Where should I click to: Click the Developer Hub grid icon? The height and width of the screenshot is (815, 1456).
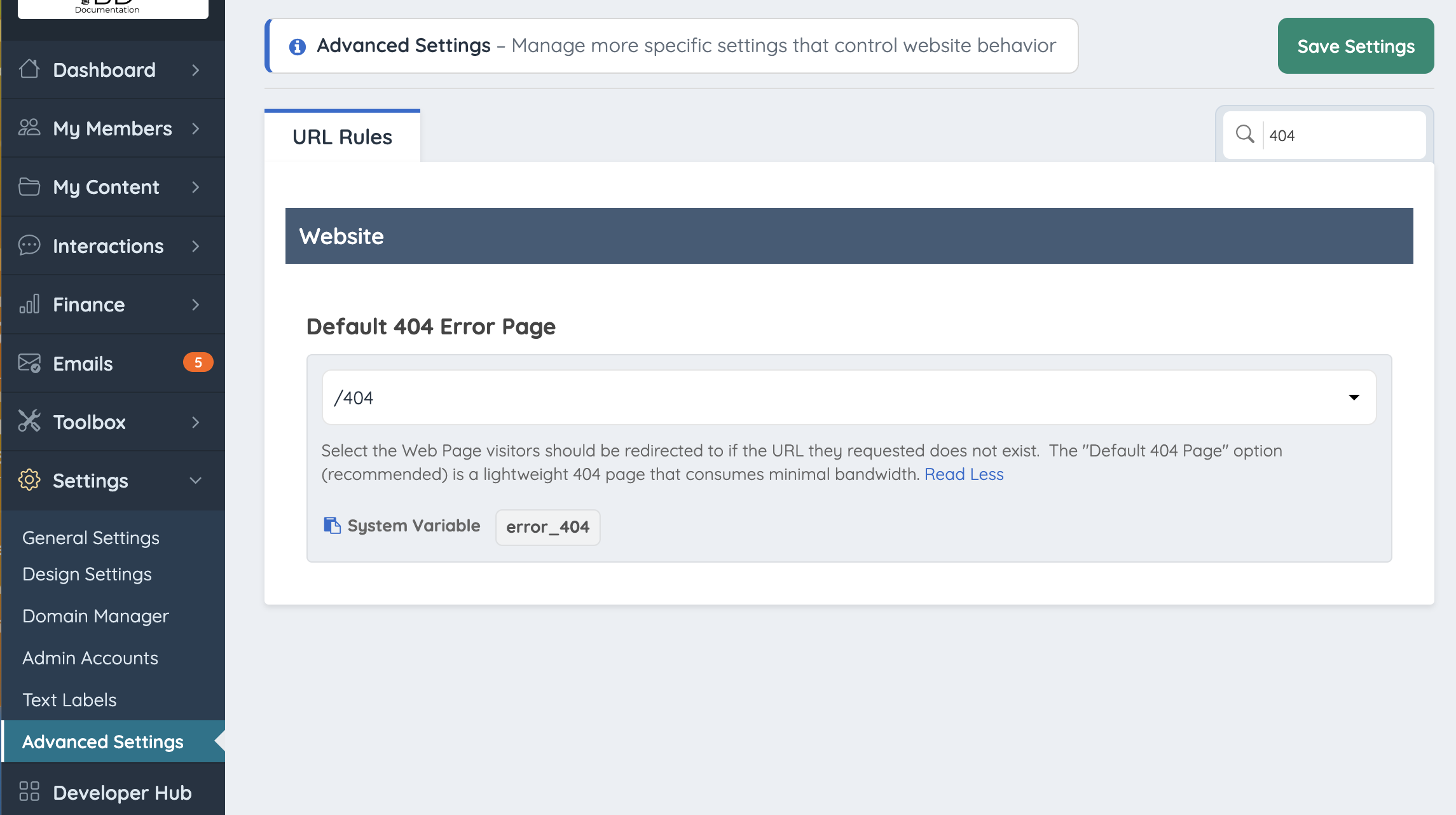pos(29,791)
